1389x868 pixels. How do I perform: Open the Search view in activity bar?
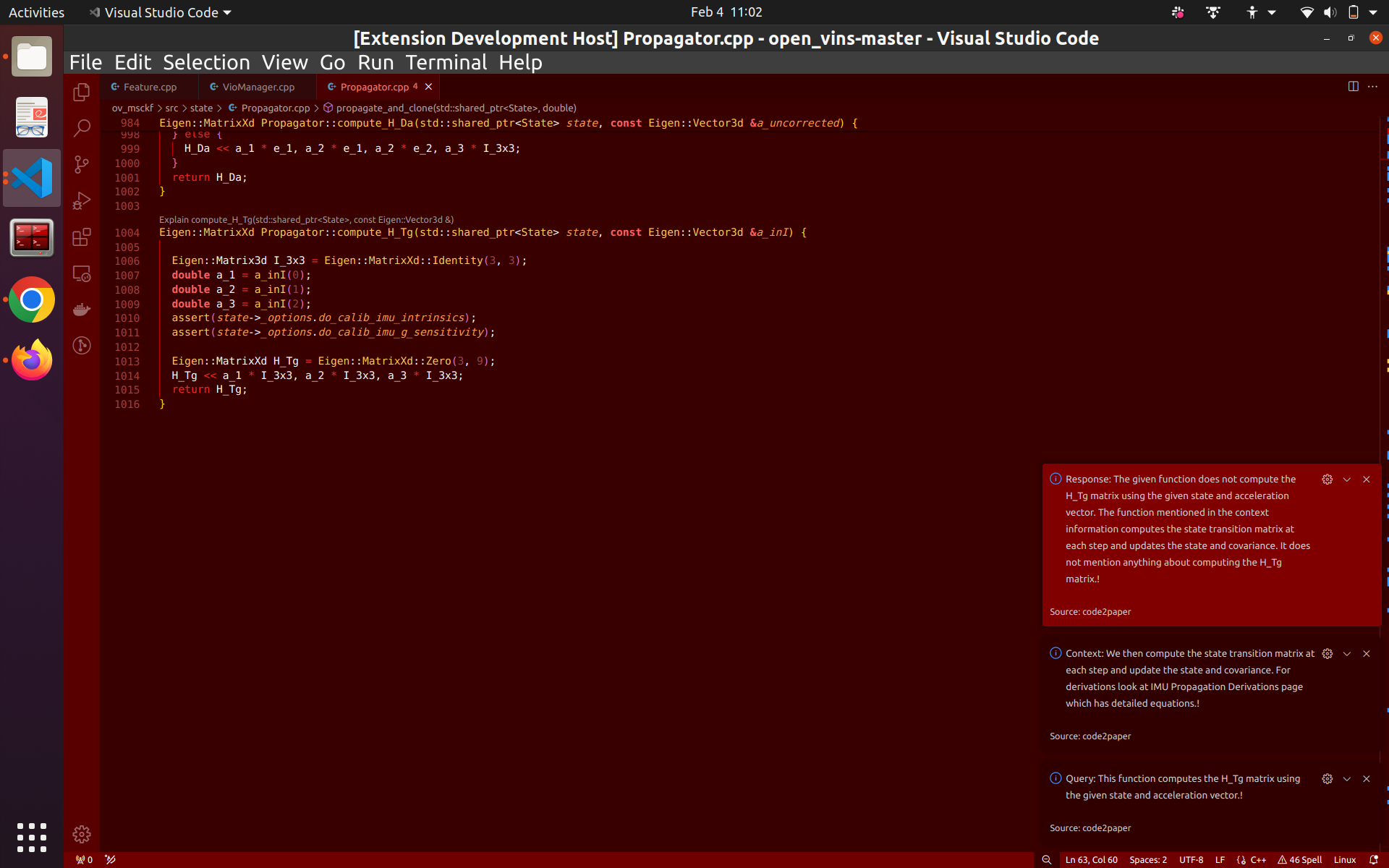click(x=82, y=128)
